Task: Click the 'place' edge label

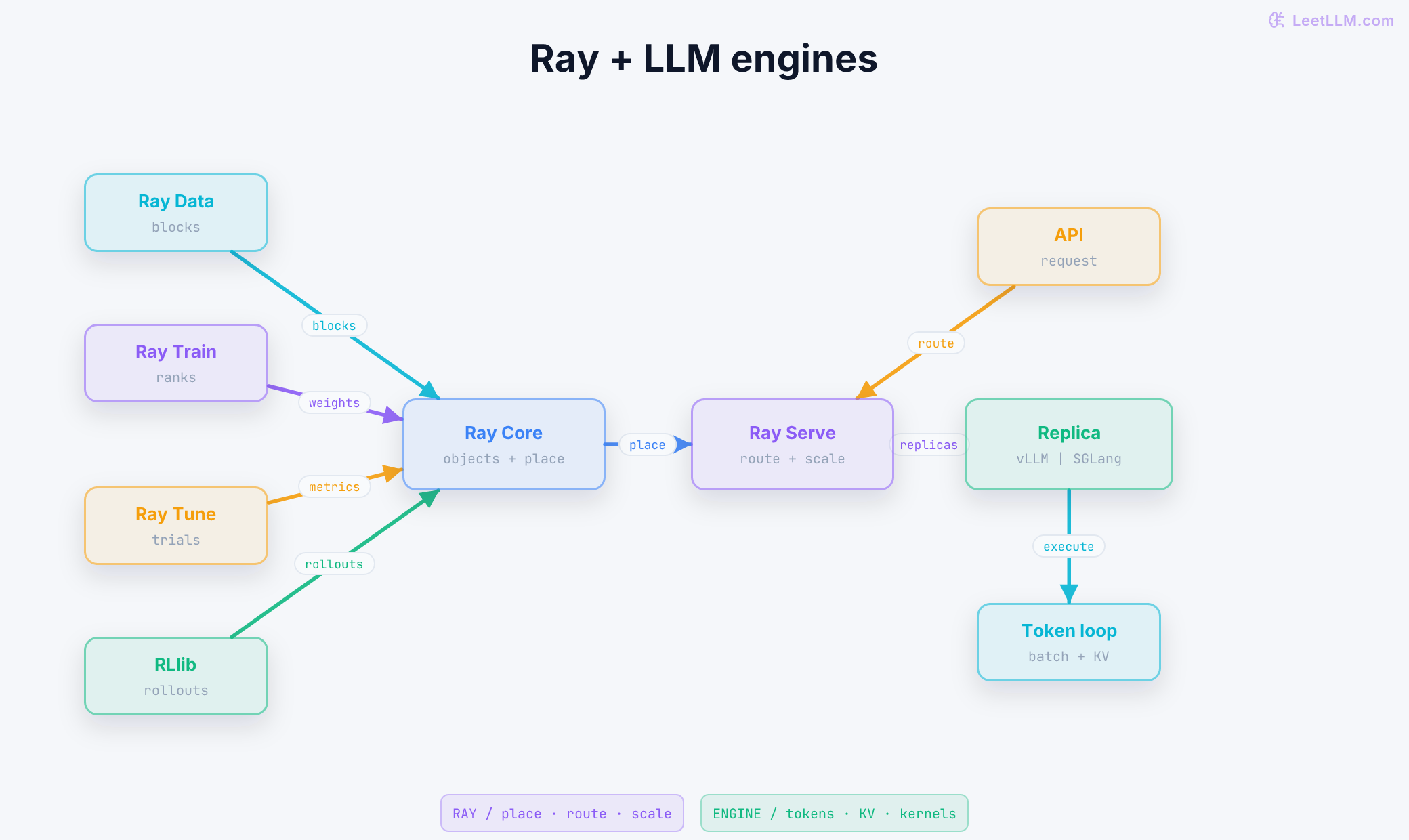Action: pyautogui.click(x=648, y=445)
